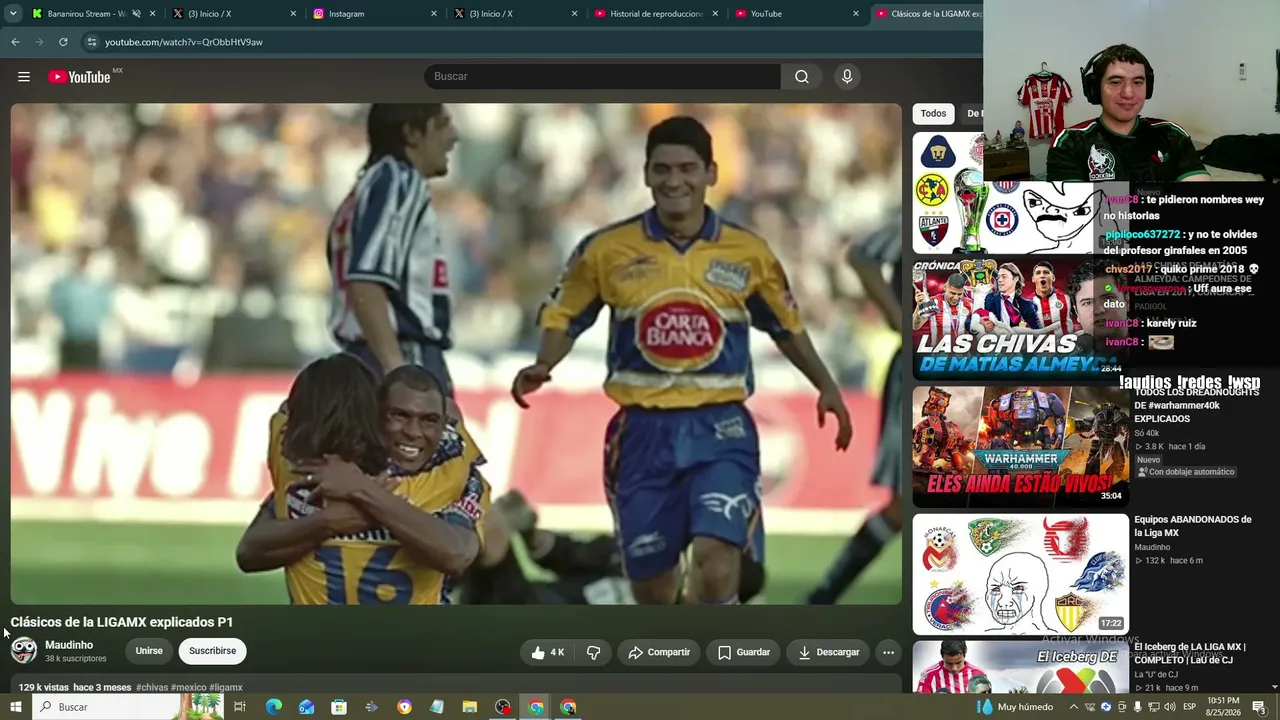Open the clock showing 10:51 PM

[x=1222, y=707]
